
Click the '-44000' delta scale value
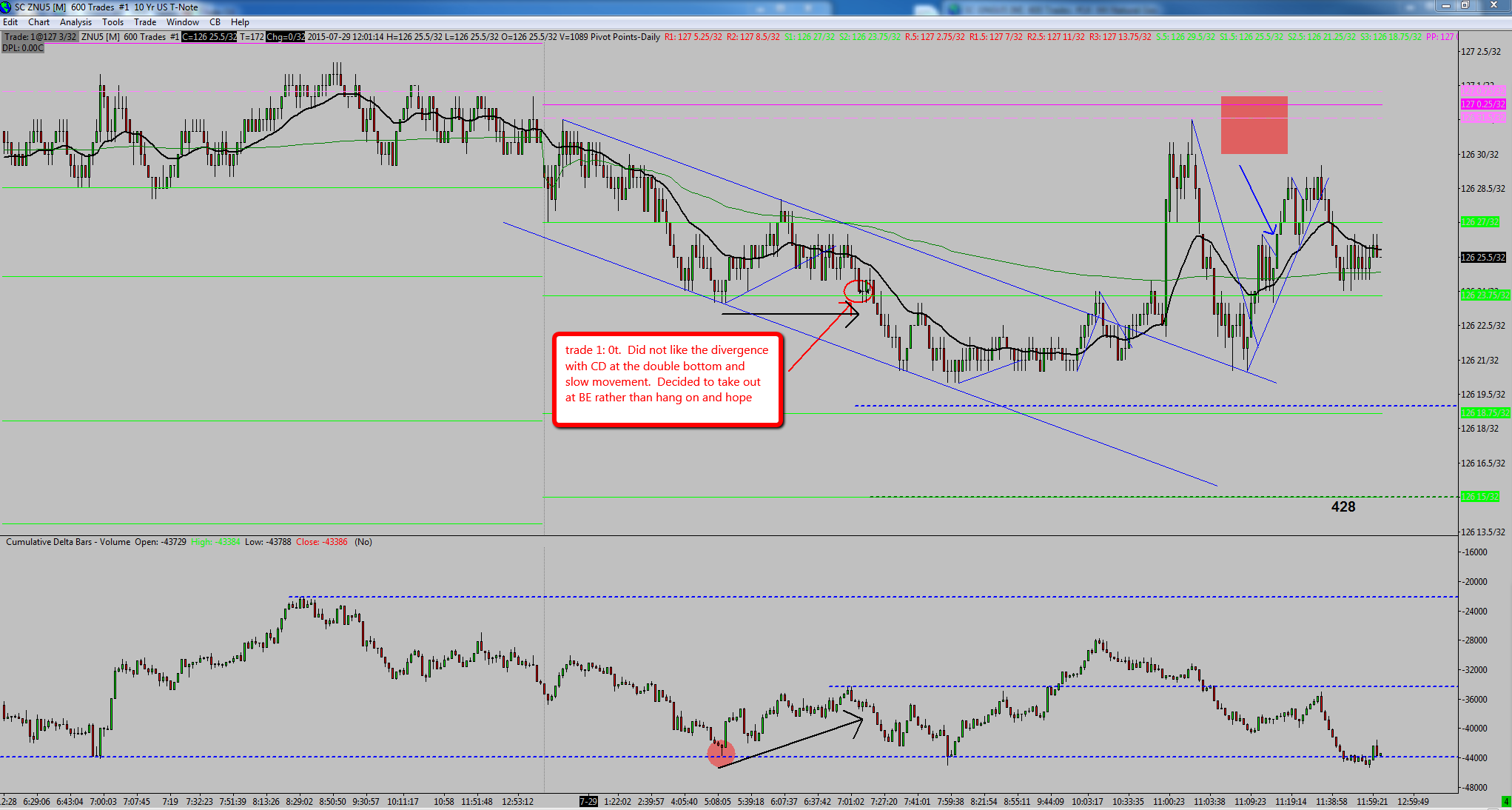click(x=1474, y=758)
